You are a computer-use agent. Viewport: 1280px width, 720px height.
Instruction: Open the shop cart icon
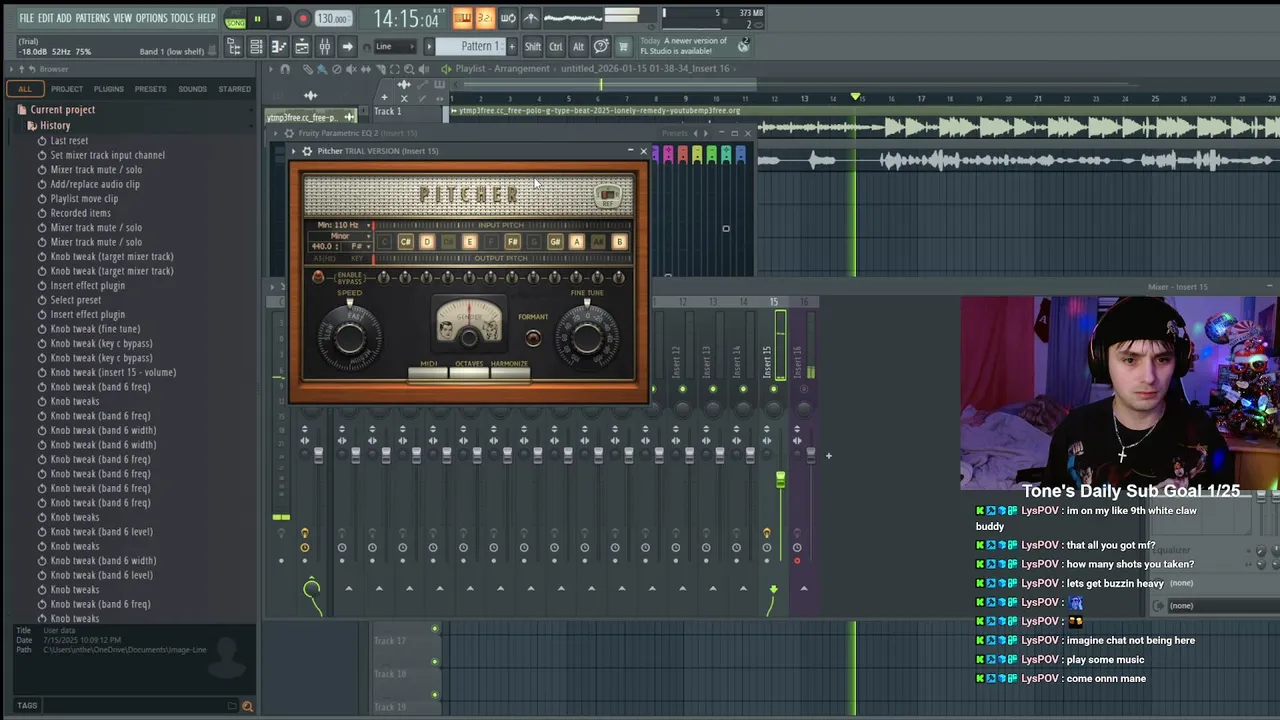pos(623,47)
